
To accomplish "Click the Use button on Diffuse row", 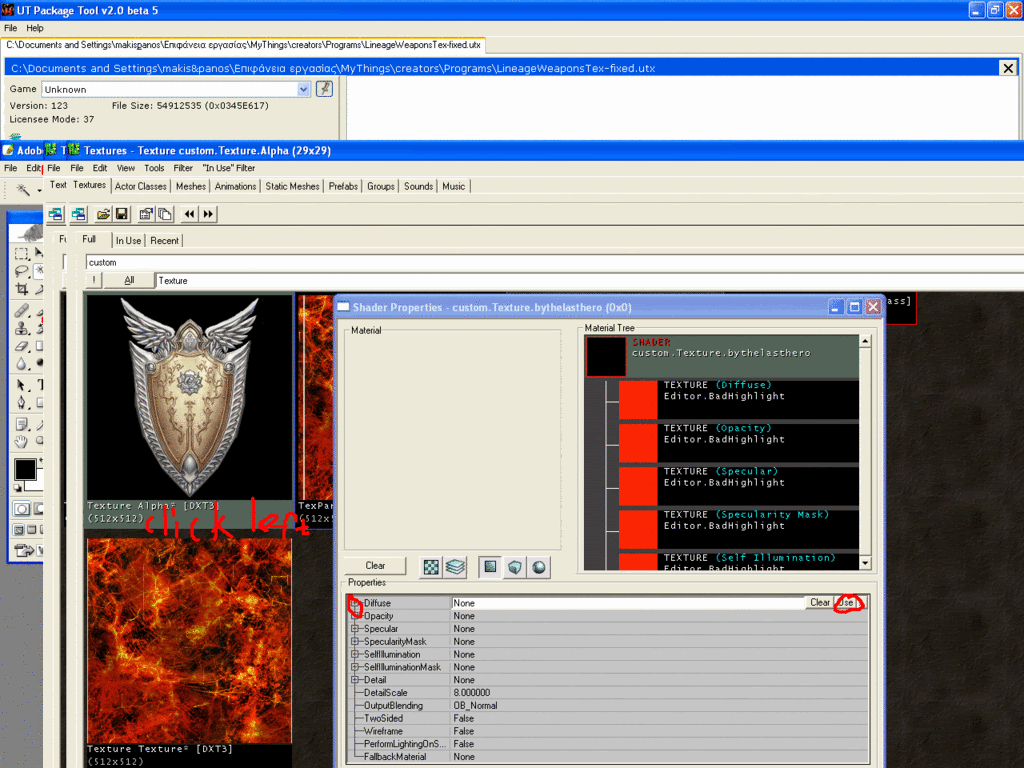I will pos(848,603).
